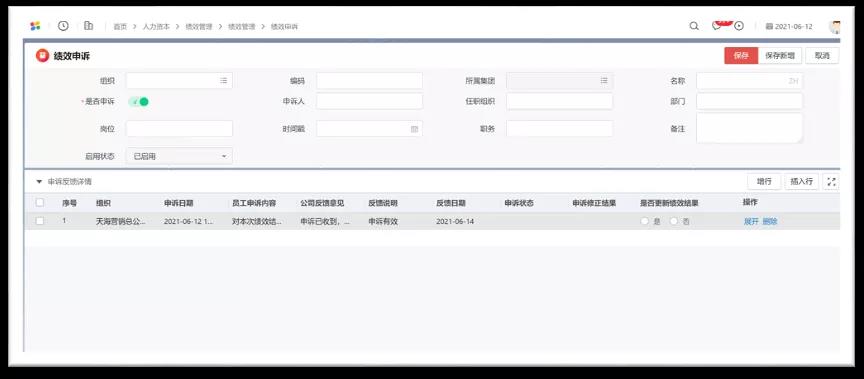
Task: Check the table header select-all checkbox
Action: (x=40, y=202)
